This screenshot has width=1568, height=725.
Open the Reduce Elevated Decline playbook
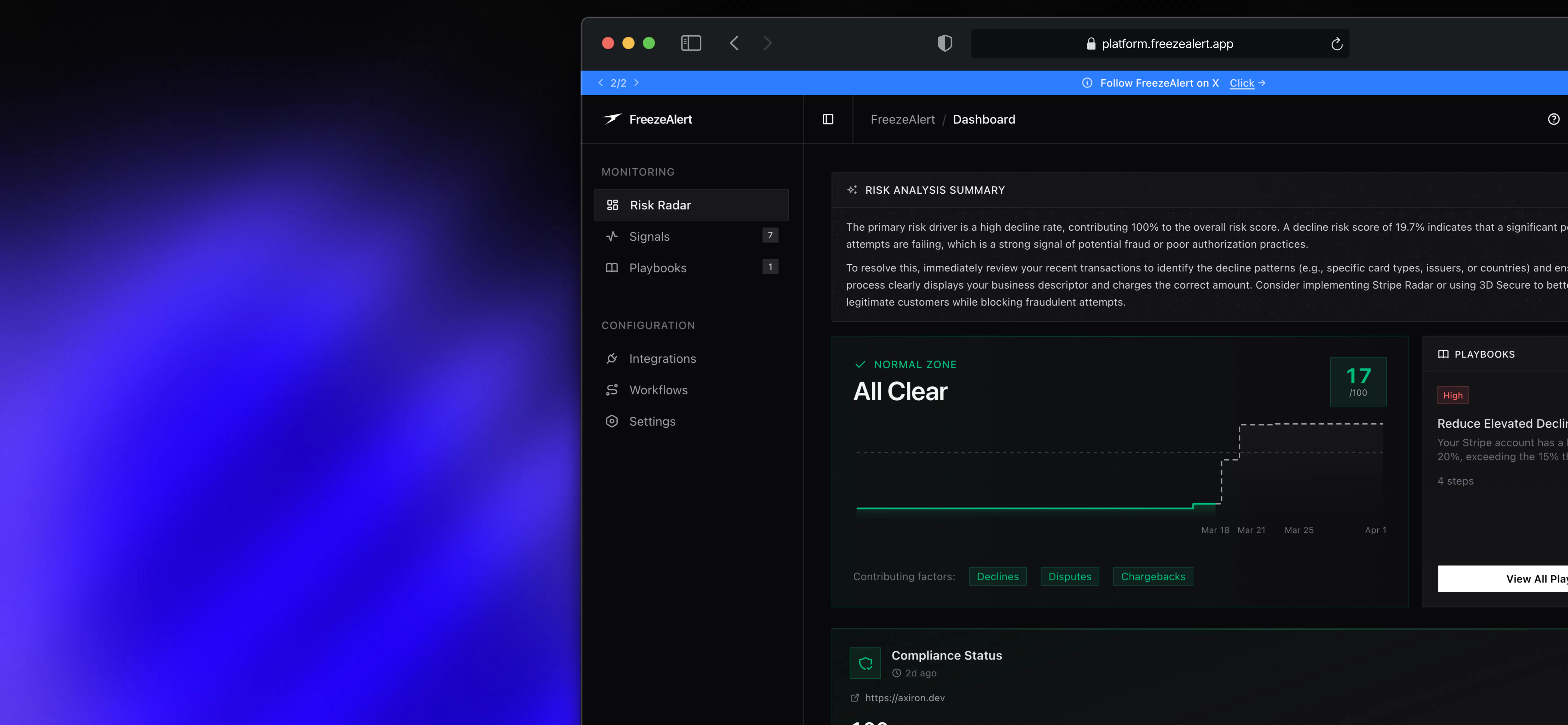click(1502, 424)
